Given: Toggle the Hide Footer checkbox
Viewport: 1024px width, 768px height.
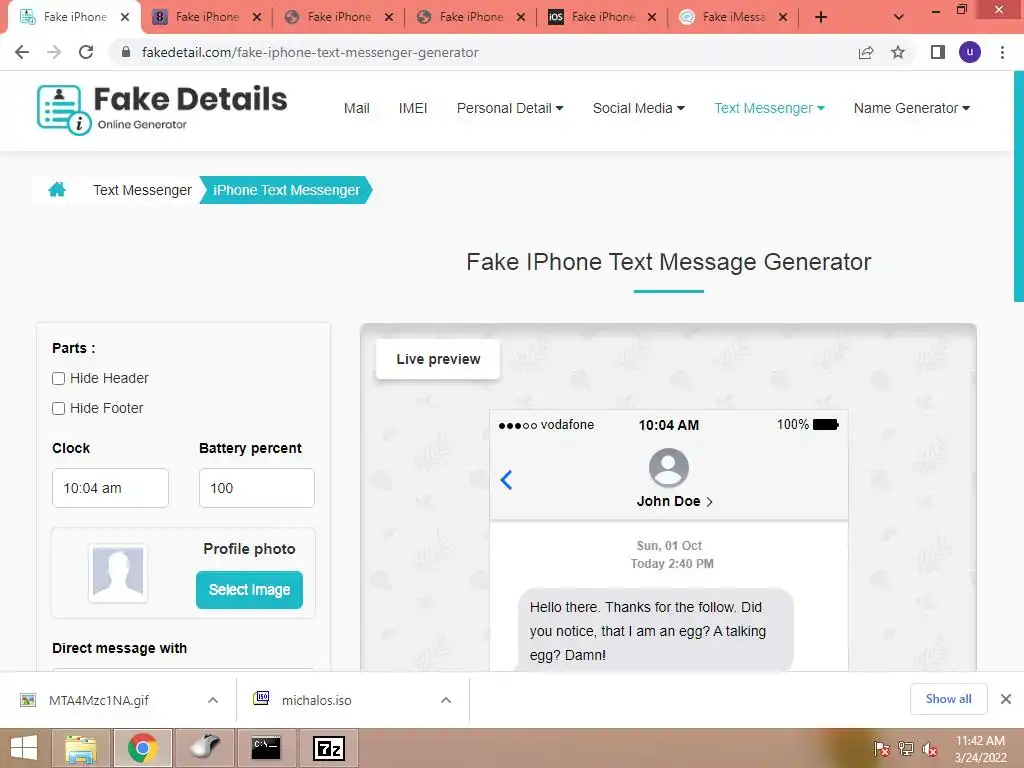Looking at the screenshot, I should (58, 408).
